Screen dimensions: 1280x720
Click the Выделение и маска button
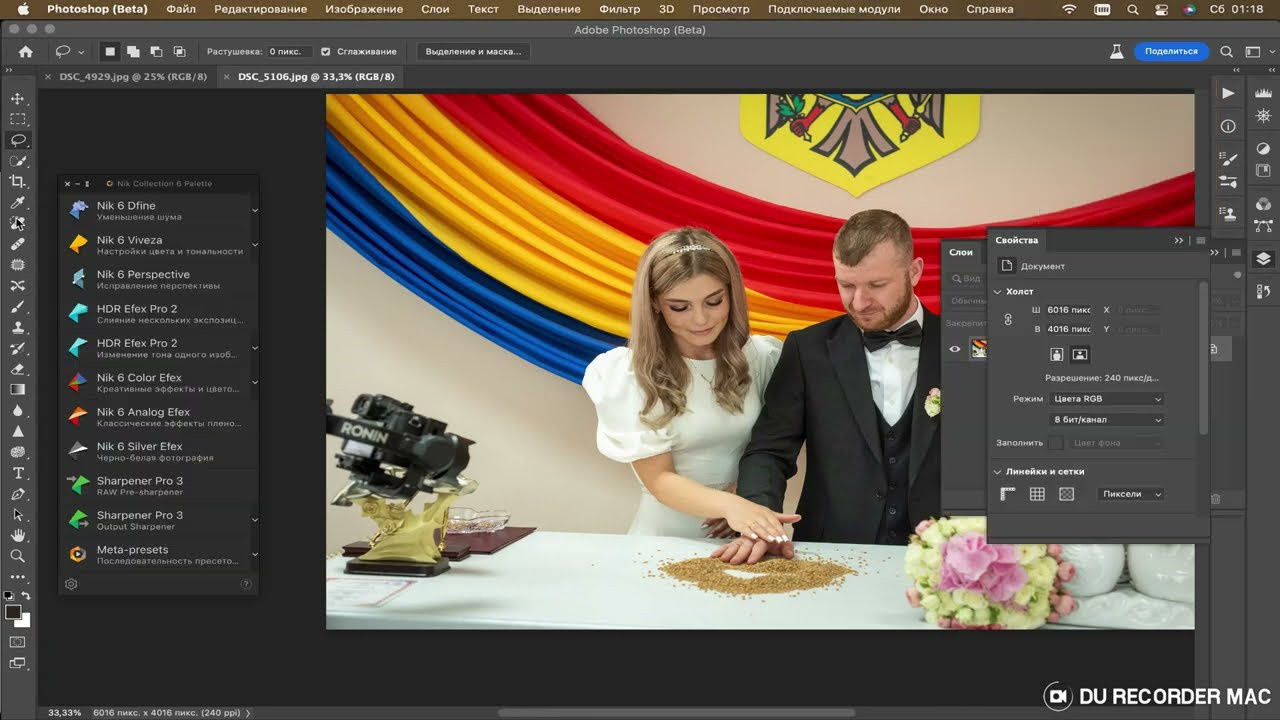coord(473,51)
